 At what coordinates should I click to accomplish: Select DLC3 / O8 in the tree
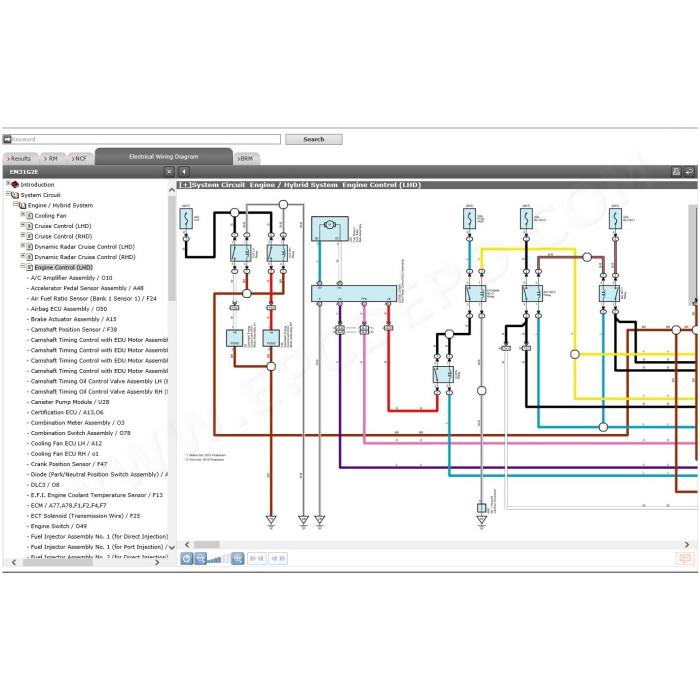point(45,484)
